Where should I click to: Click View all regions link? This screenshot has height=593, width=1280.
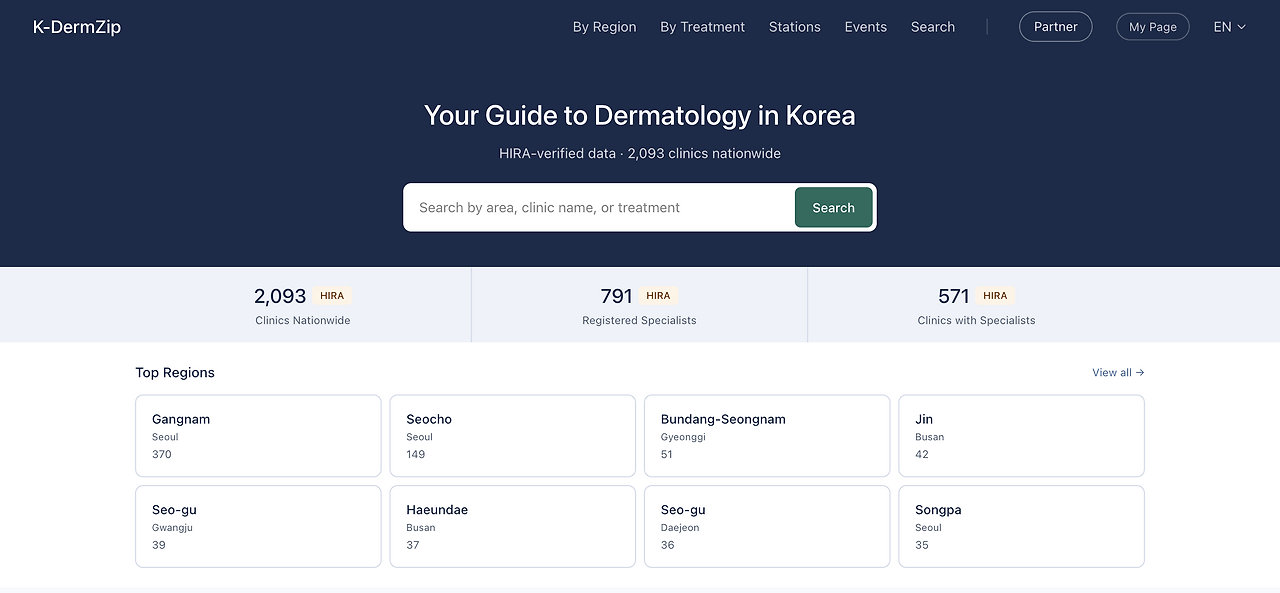[x=1118, y=372]
